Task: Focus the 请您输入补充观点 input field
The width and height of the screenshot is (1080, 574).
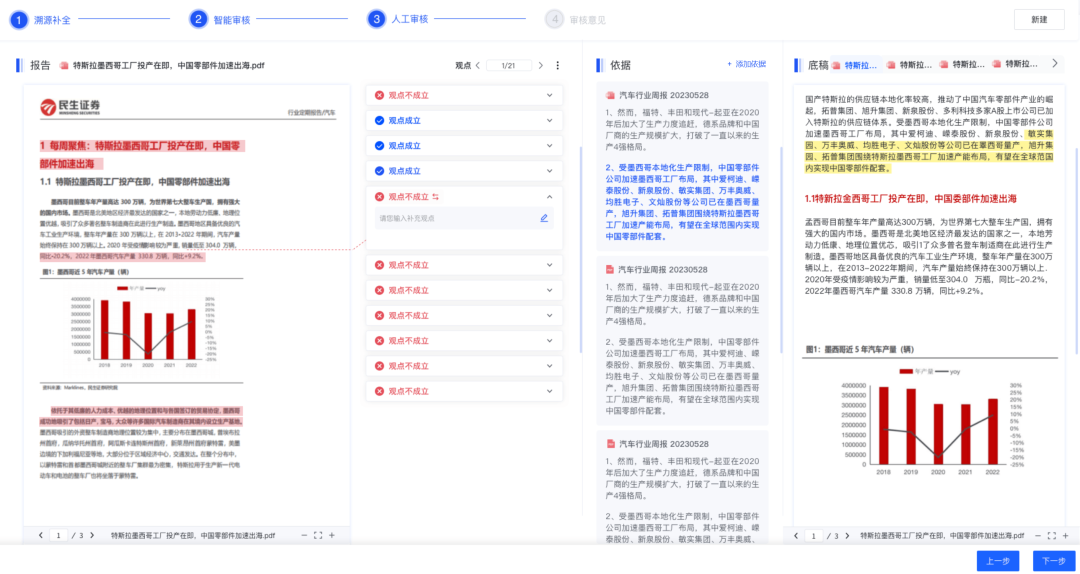Action: (x=464, y=218)
